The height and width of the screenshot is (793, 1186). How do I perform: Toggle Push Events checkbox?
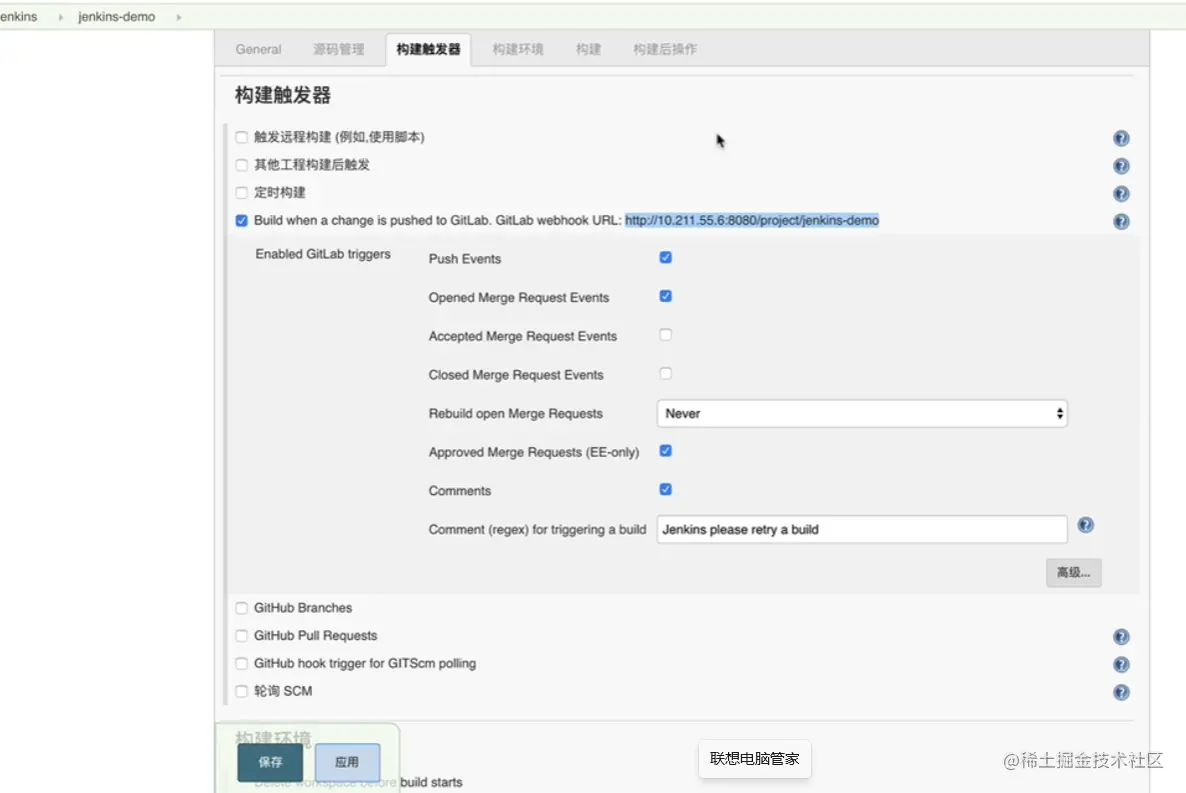point(666,257)
